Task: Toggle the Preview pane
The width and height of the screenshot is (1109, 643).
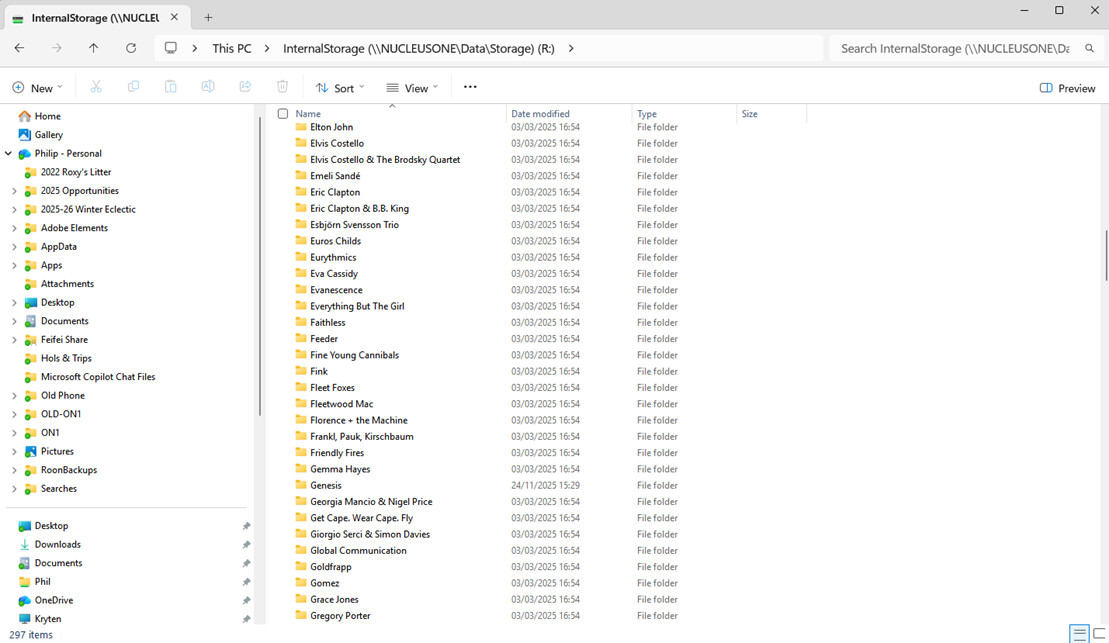Action: (1067, 88)
